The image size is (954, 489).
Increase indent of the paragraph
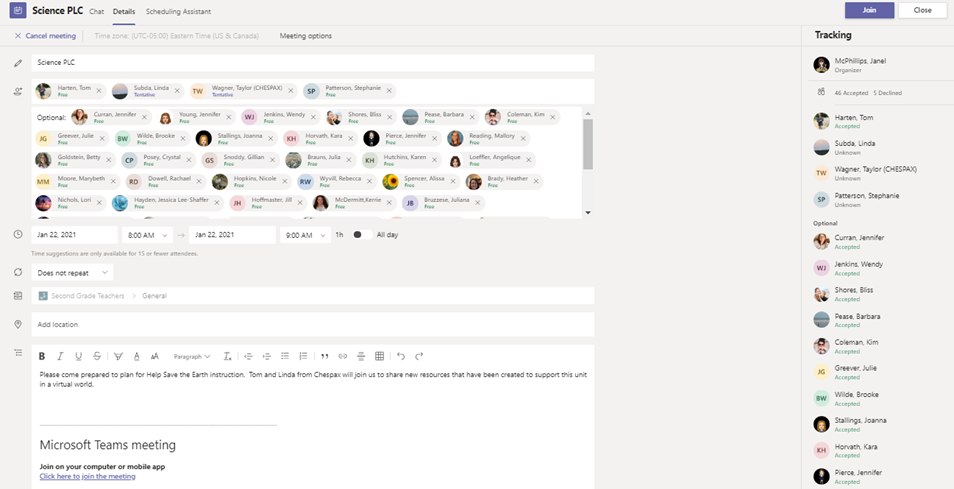coord(266,356)
